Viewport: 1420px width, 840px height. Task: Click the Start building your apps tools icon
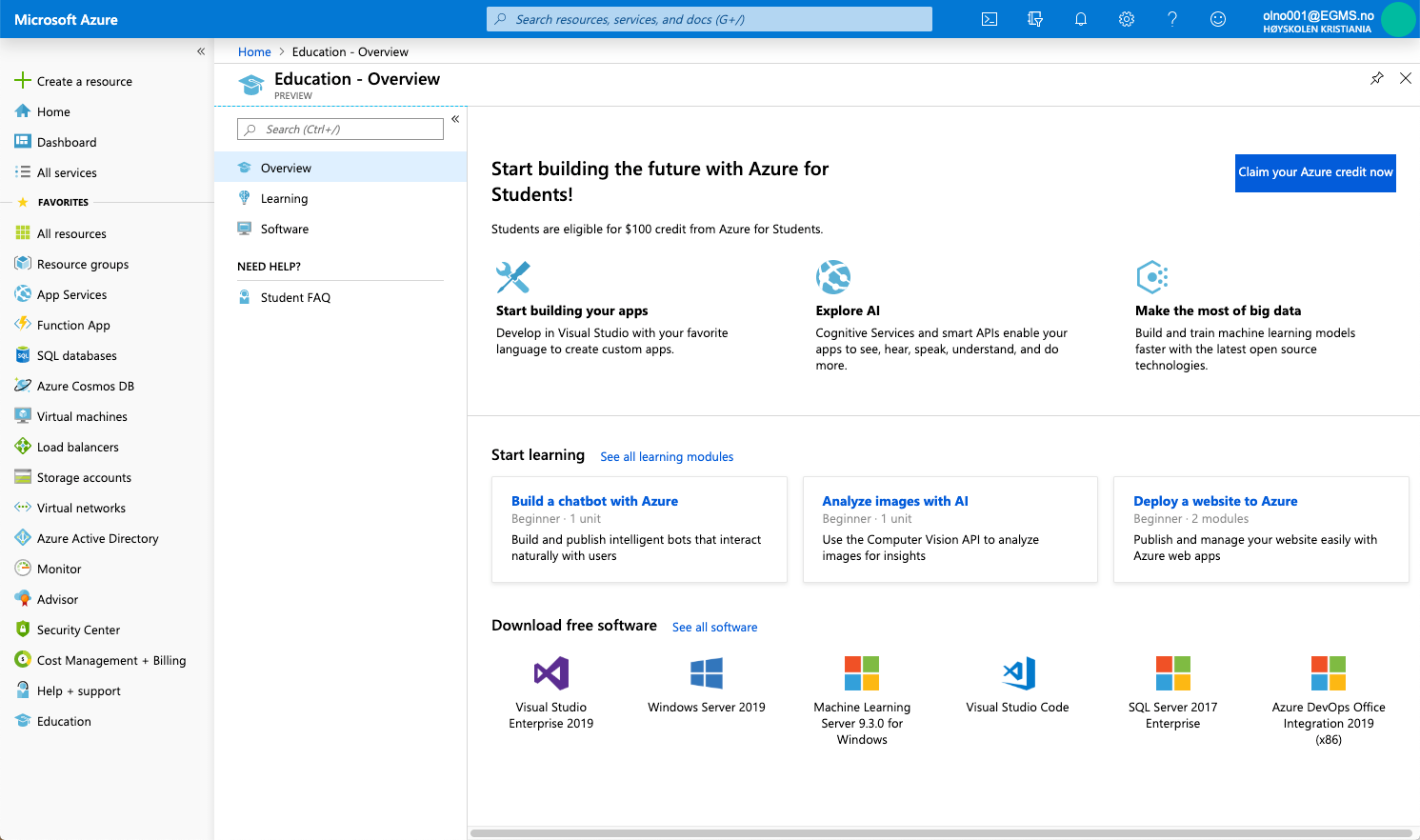pyautogui.click(x=513, y=277)
